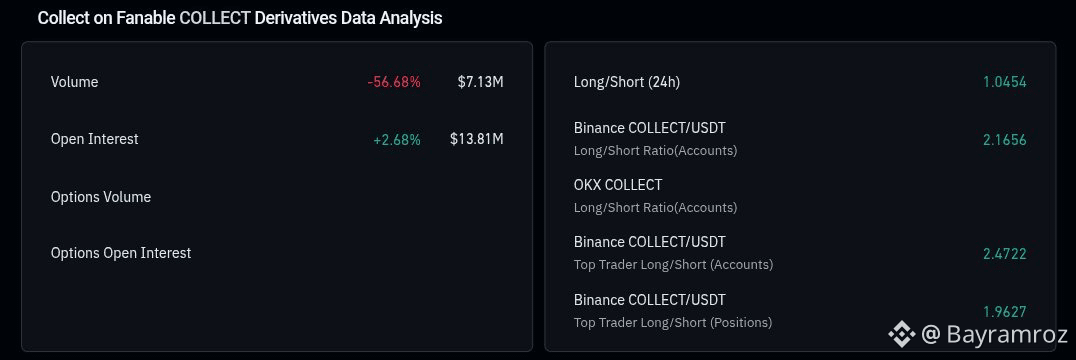Select the Volume row label
Screen dimensions: 1076x360
pyautogui.click(x=74, y=82)
